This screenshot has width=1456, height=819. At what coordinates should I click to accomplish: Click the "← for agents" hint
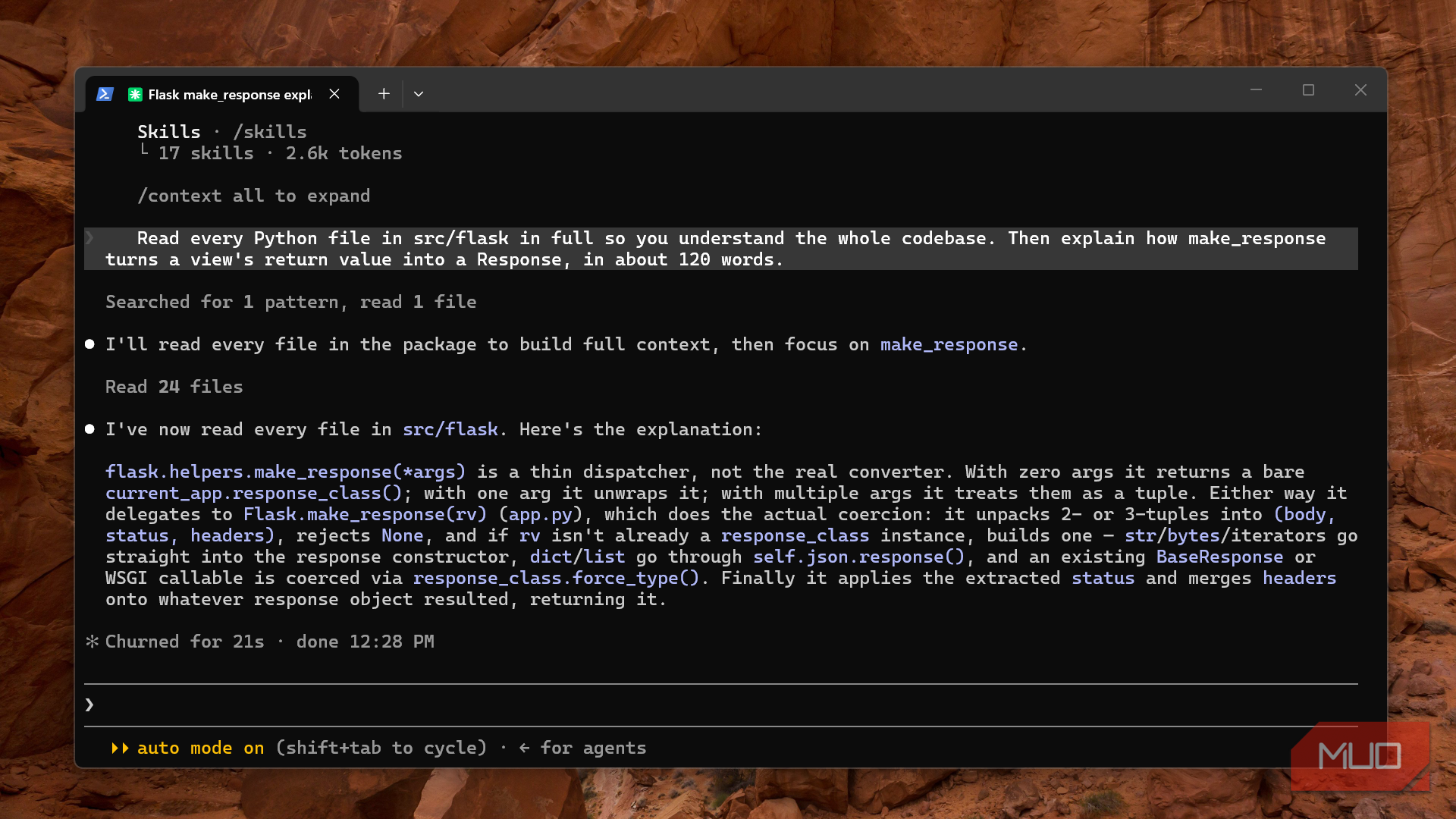coord(582,748)
